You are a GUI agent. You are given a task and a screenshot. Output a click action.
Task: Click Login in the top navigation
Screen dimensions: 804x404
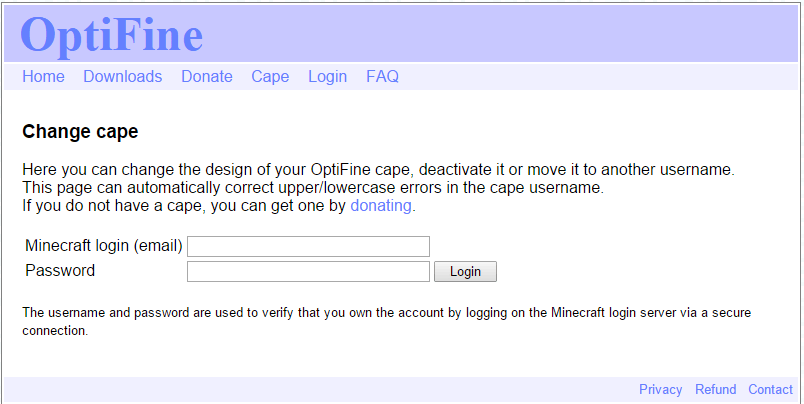coord(327,77)
